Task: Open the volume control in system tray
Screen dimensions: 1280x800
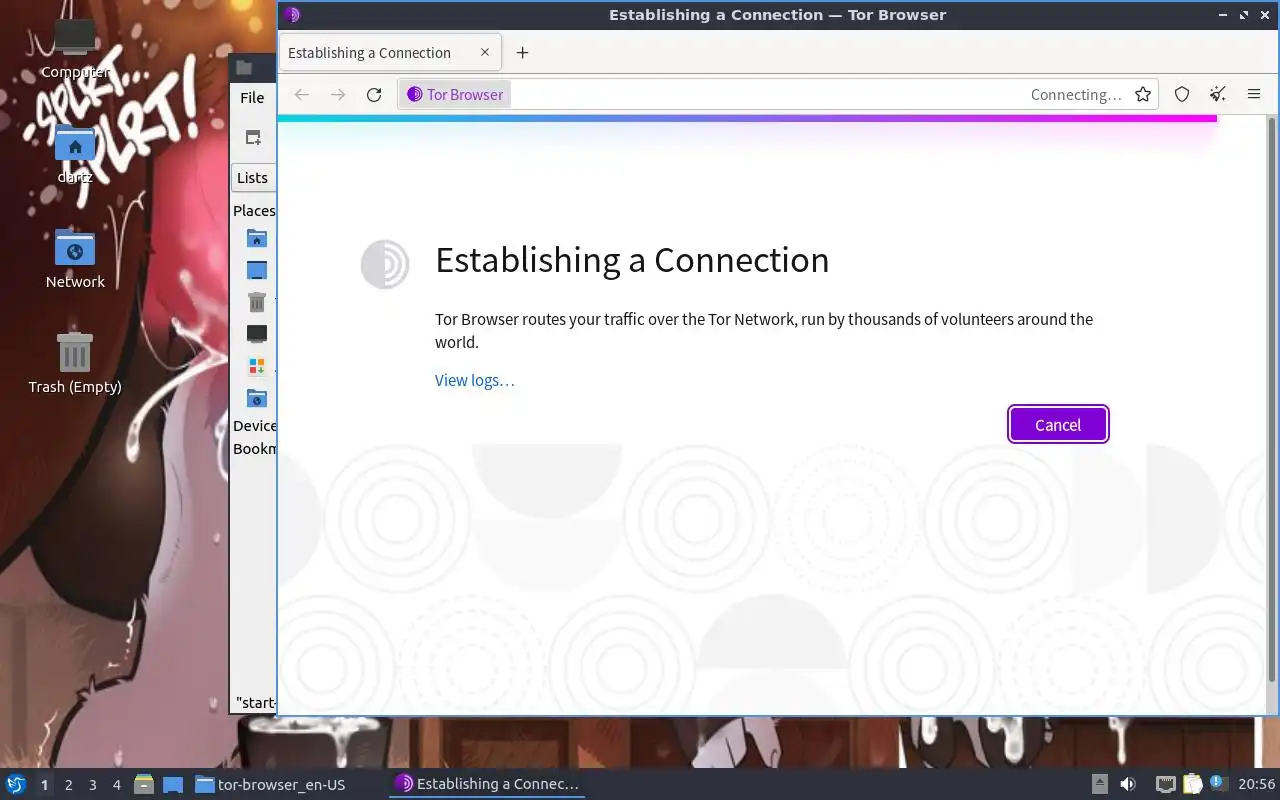Action: (x=1128, y=785)
